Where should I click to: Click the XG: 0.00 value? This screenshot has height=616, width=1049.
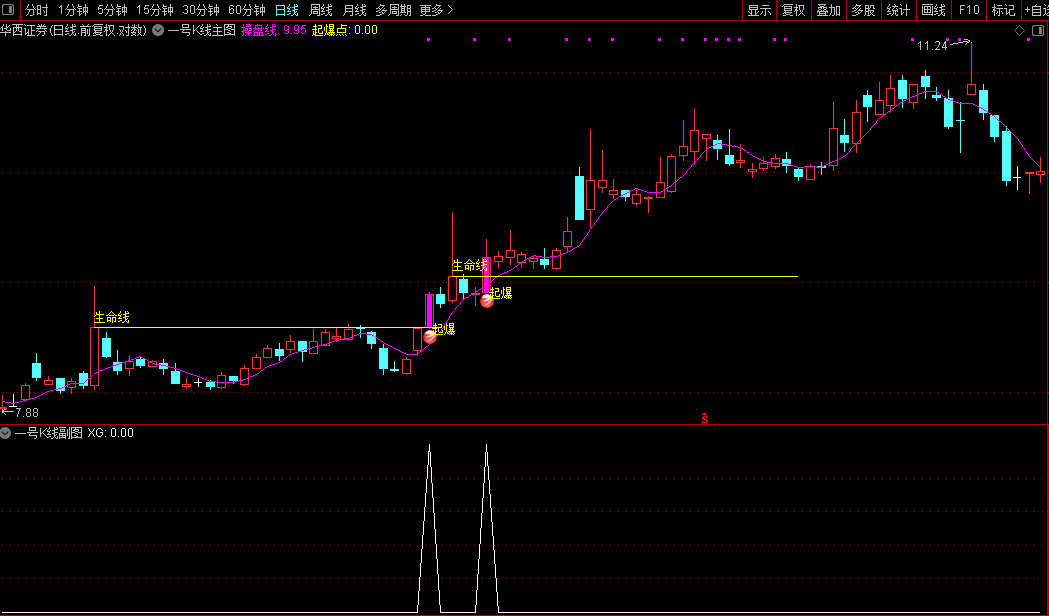pos(110,433)
